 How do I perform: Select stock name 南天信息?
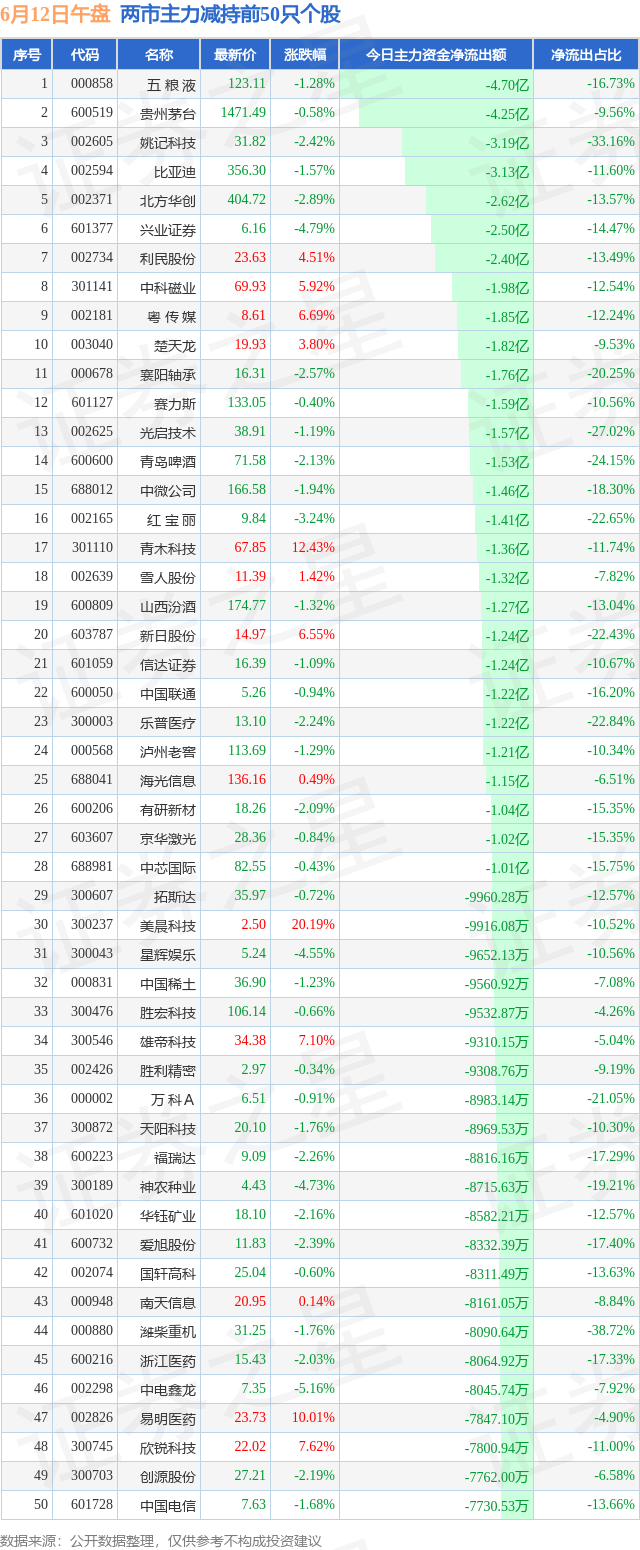coord(169,1302)
